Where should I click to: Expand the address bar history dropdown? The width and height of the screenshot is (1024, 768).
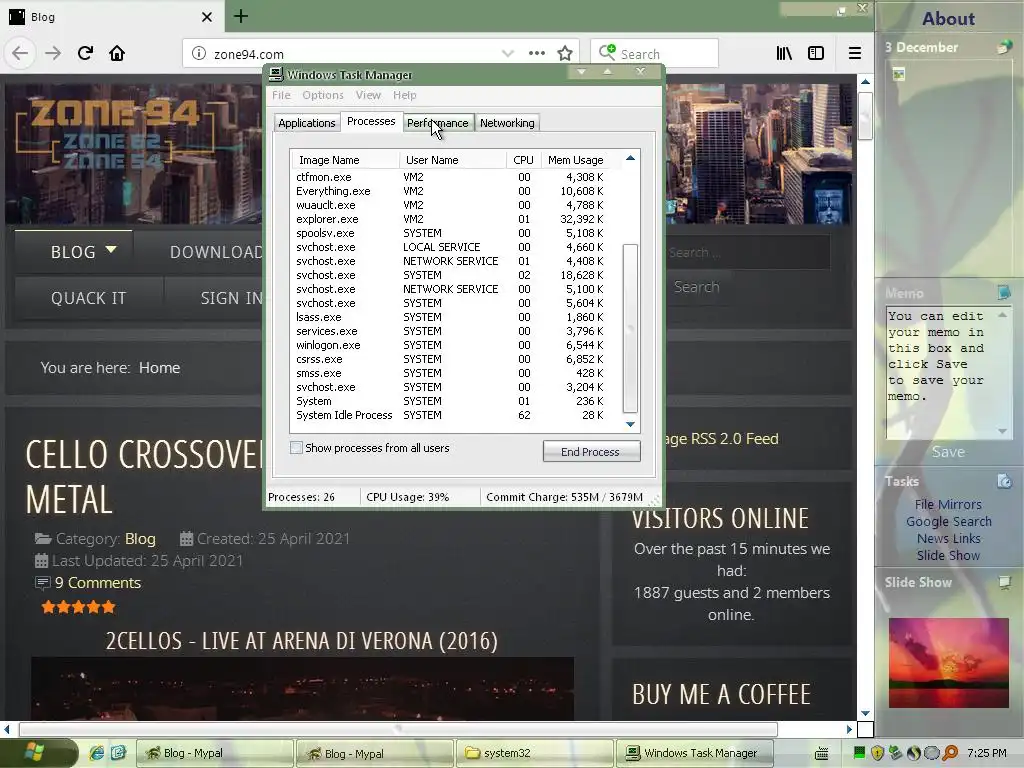click(507, 54)
